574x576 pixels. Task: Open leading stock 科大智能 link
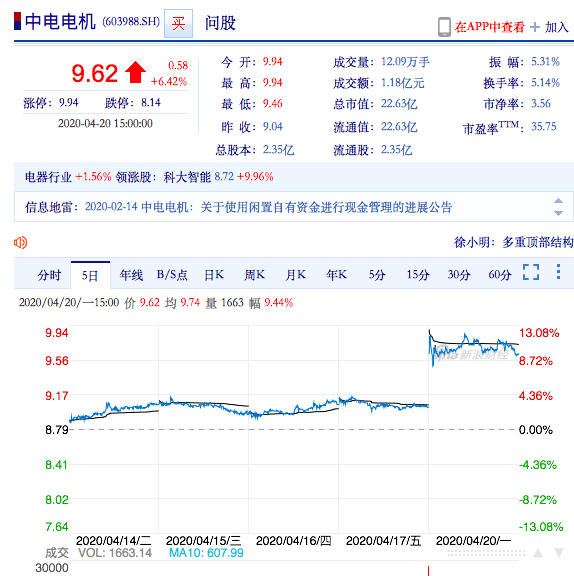pos(187,177)
